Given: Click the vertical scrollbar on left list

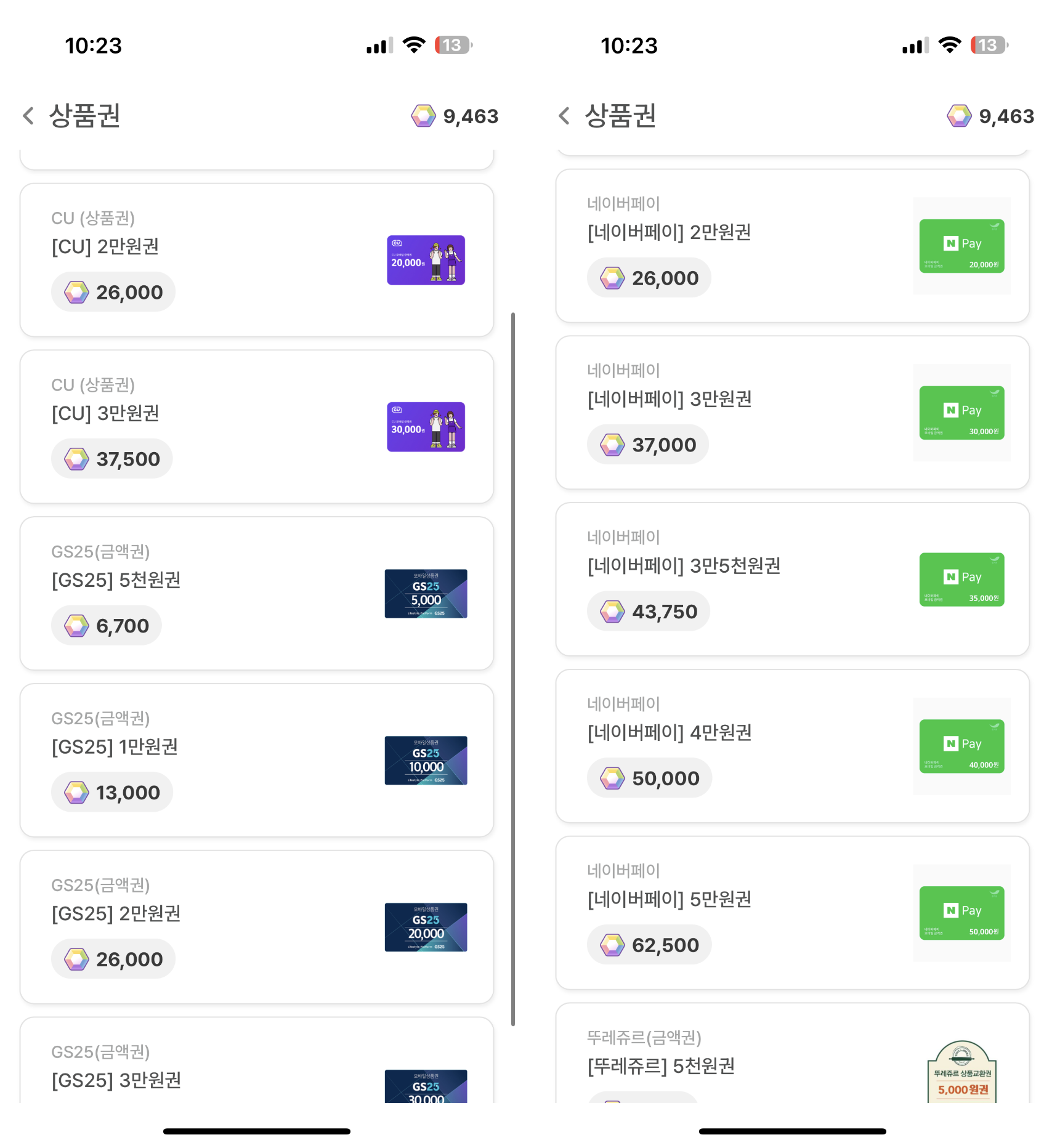Looking at the screenshot, I should 513,669.
